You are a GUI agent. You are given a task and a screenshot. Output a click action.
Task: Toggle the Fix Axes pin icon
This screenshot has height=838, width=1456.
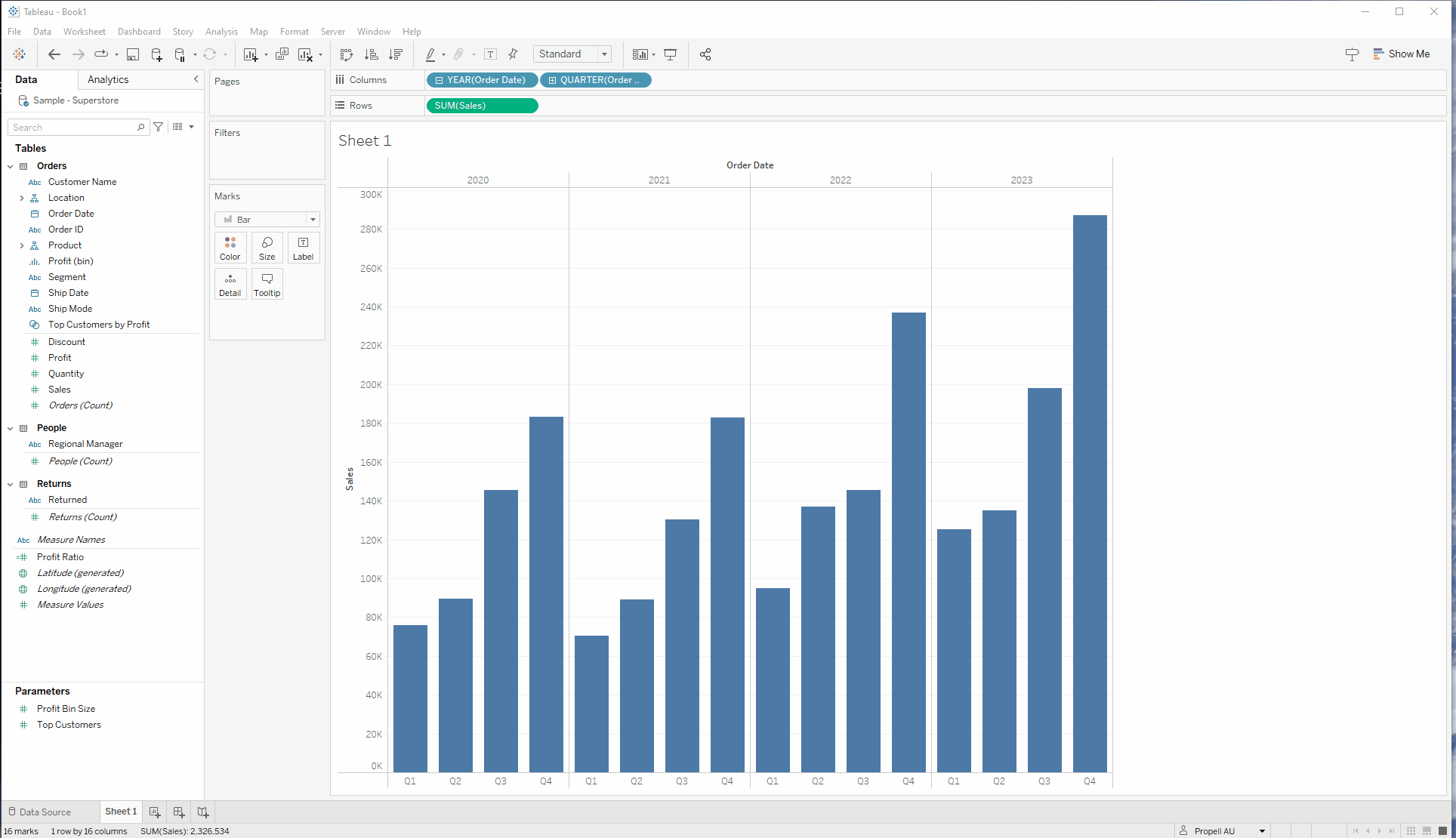point(514,54)
